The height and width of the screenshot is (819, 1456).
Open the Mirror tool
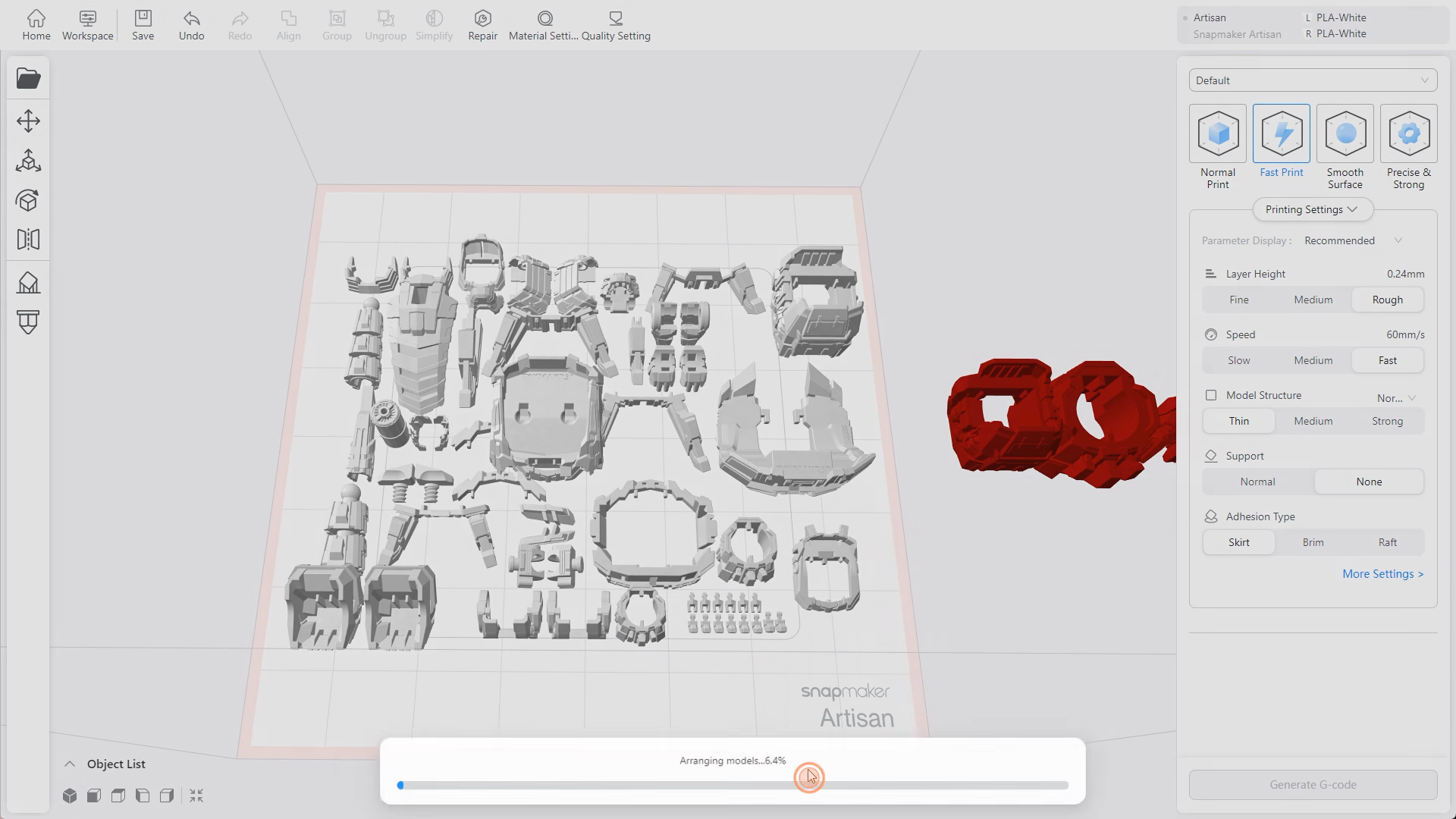(x=28, y=240)
